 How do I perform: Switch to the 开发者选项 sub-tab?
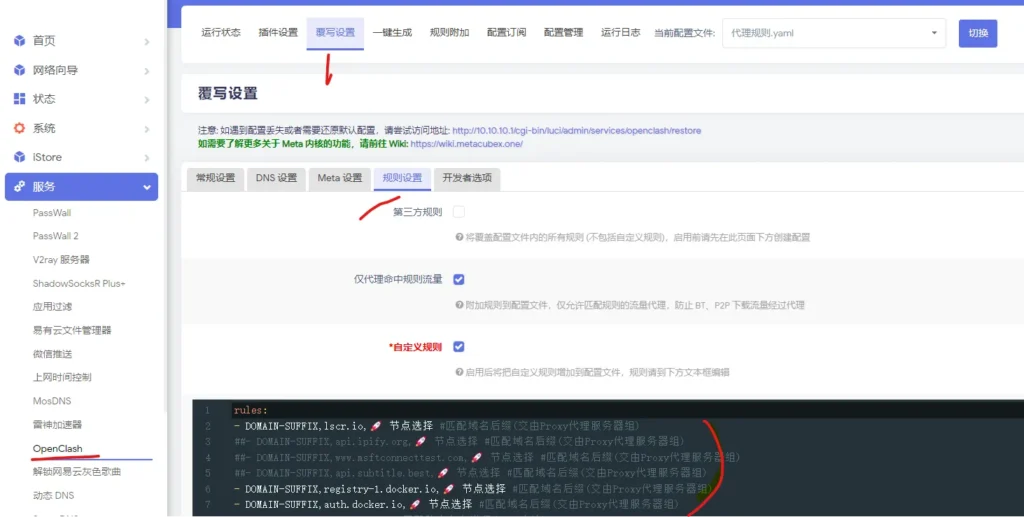pyautogui.click(x=467, y=178)
